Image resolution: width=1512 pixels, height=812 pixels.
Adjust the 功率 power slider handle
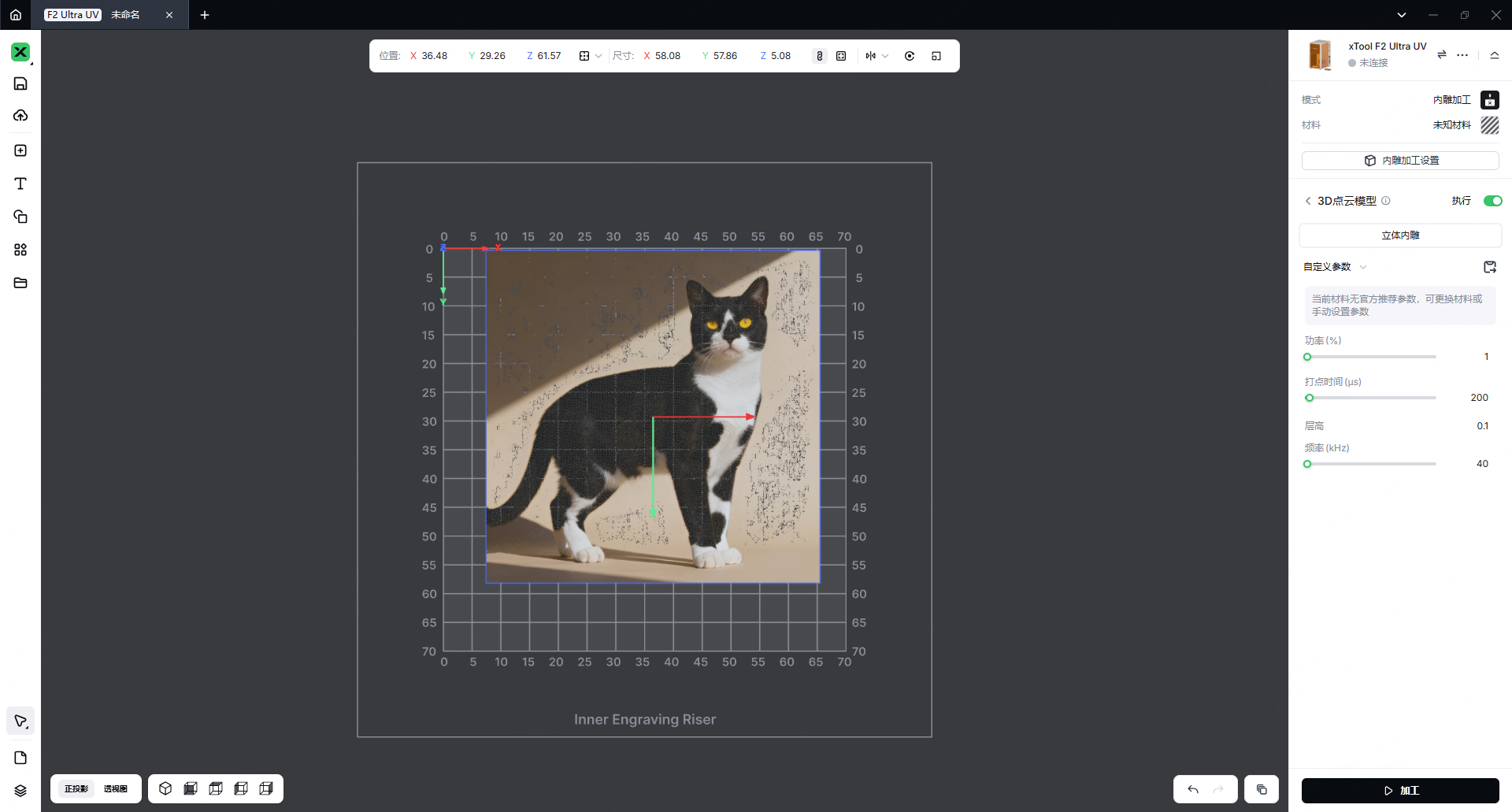pos(1307,357)
